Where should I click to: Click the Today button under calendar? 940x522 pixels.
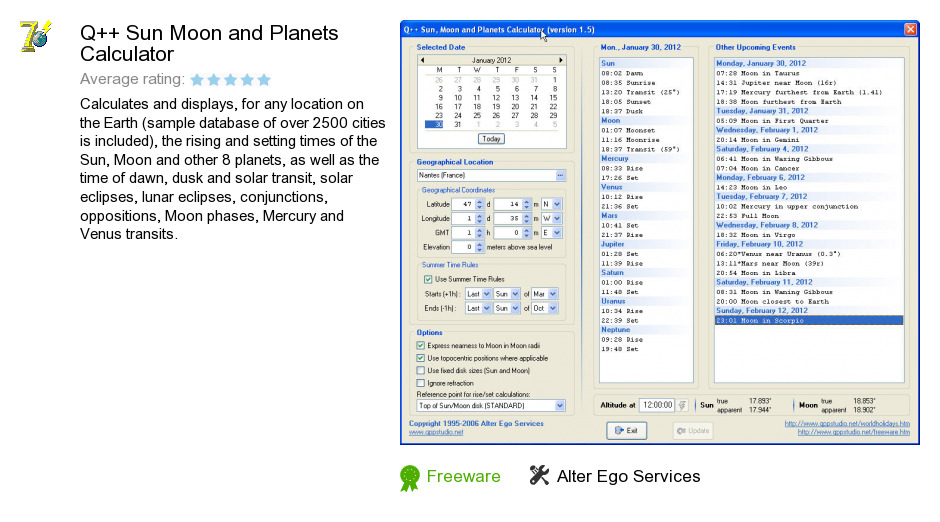(x=491, y=139)
